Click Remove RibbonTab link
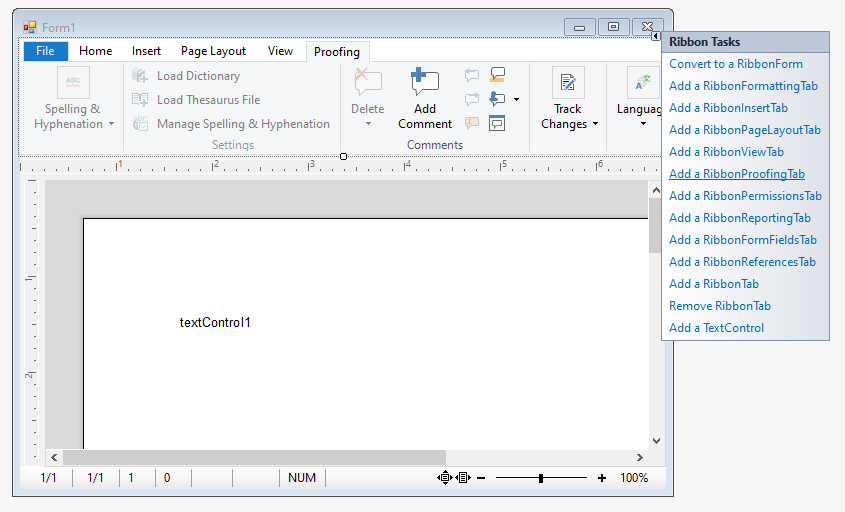845x512 pixels. tap(720, 306)
